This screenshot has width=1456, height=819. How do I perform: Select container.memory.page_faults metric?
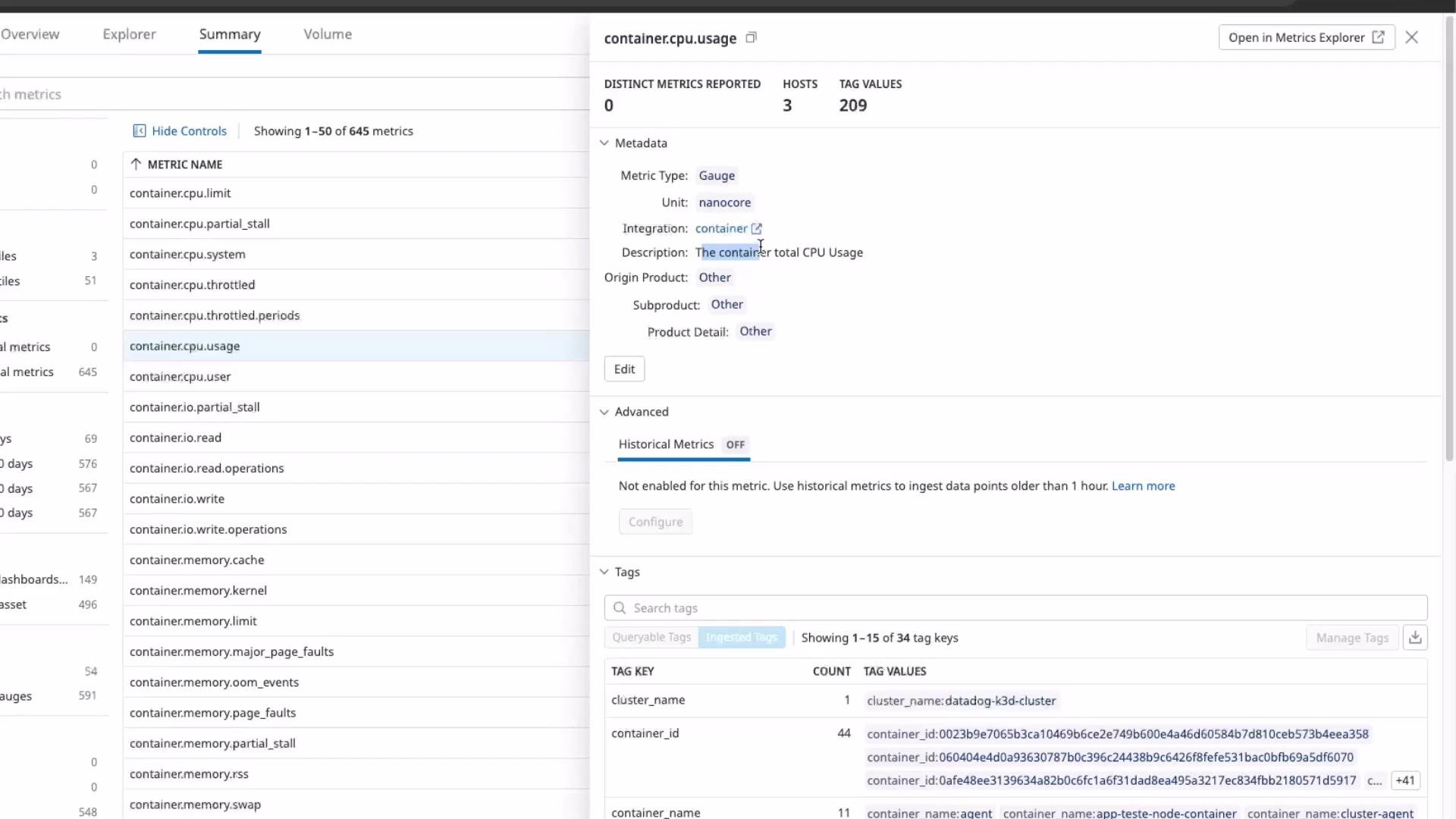point(356,713)
